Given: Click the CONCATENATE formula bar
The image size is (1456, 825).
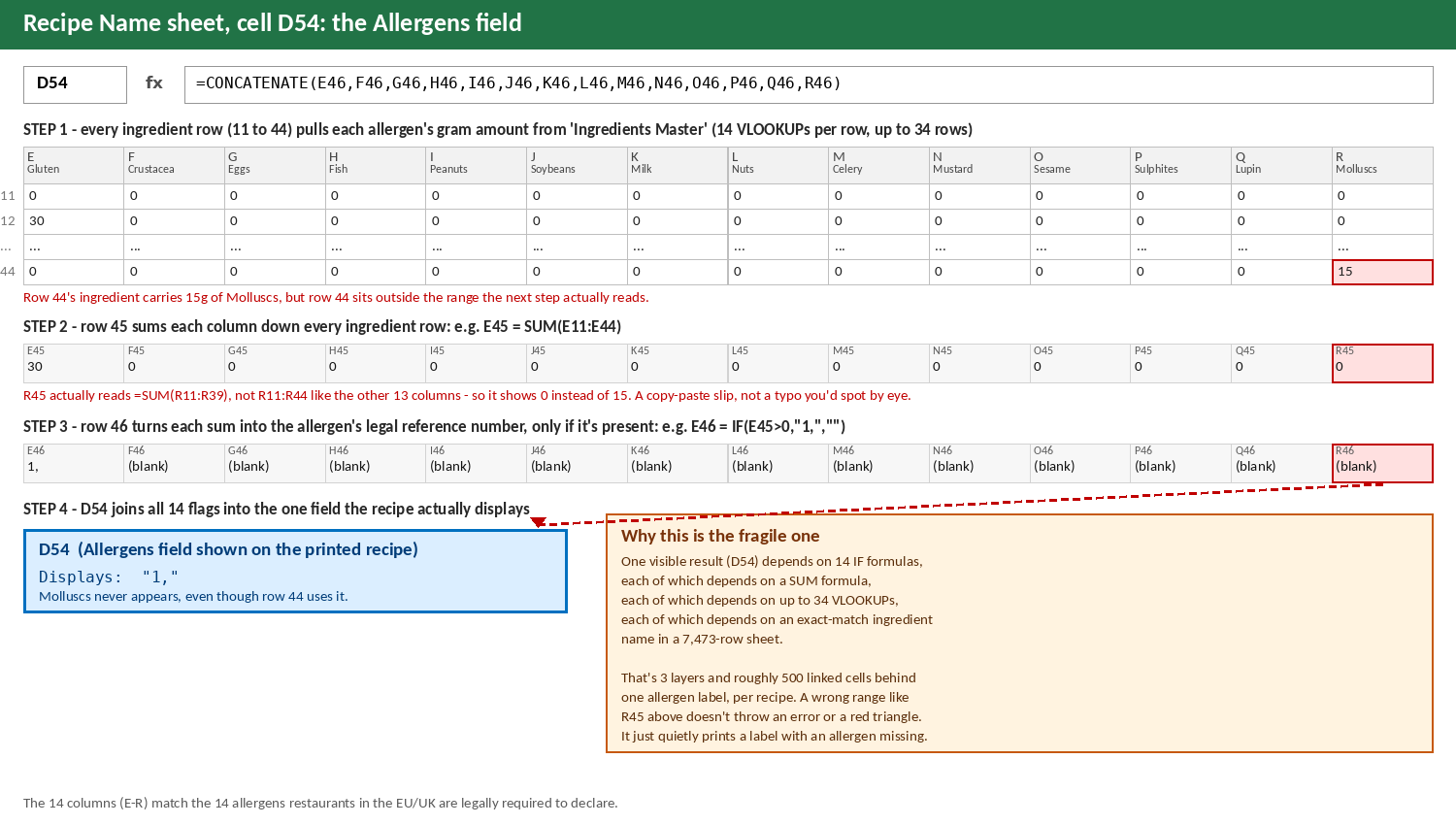Looking at the screenshot, I should pyautogui.click(x=809, y=84).
